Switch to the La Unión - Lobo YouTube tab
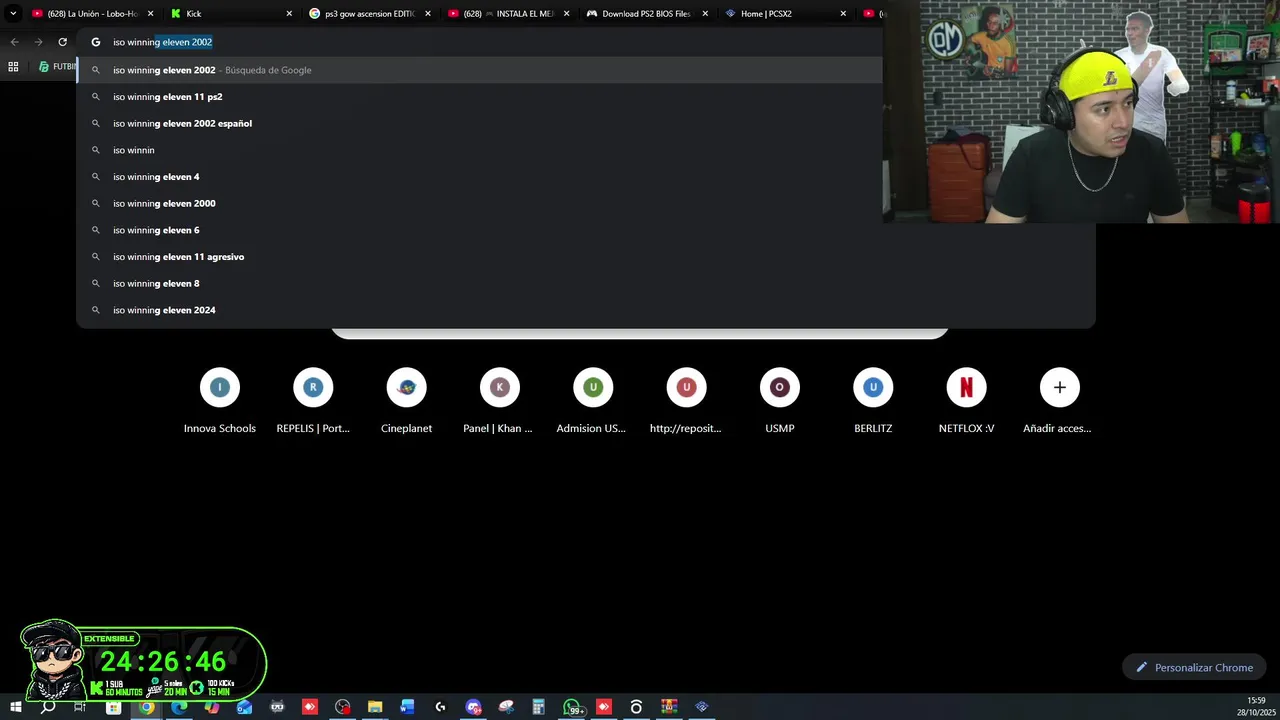Viewport: 1280px width, 720px height. [x=92, y=13]
